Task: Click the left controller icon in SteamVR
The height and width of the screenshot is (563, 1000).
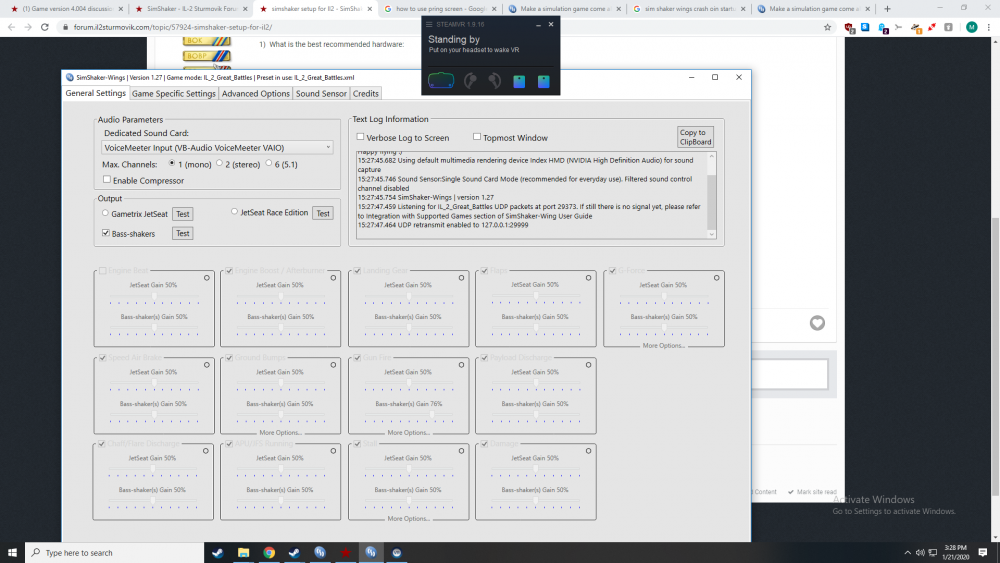Action: click(470, 81)
